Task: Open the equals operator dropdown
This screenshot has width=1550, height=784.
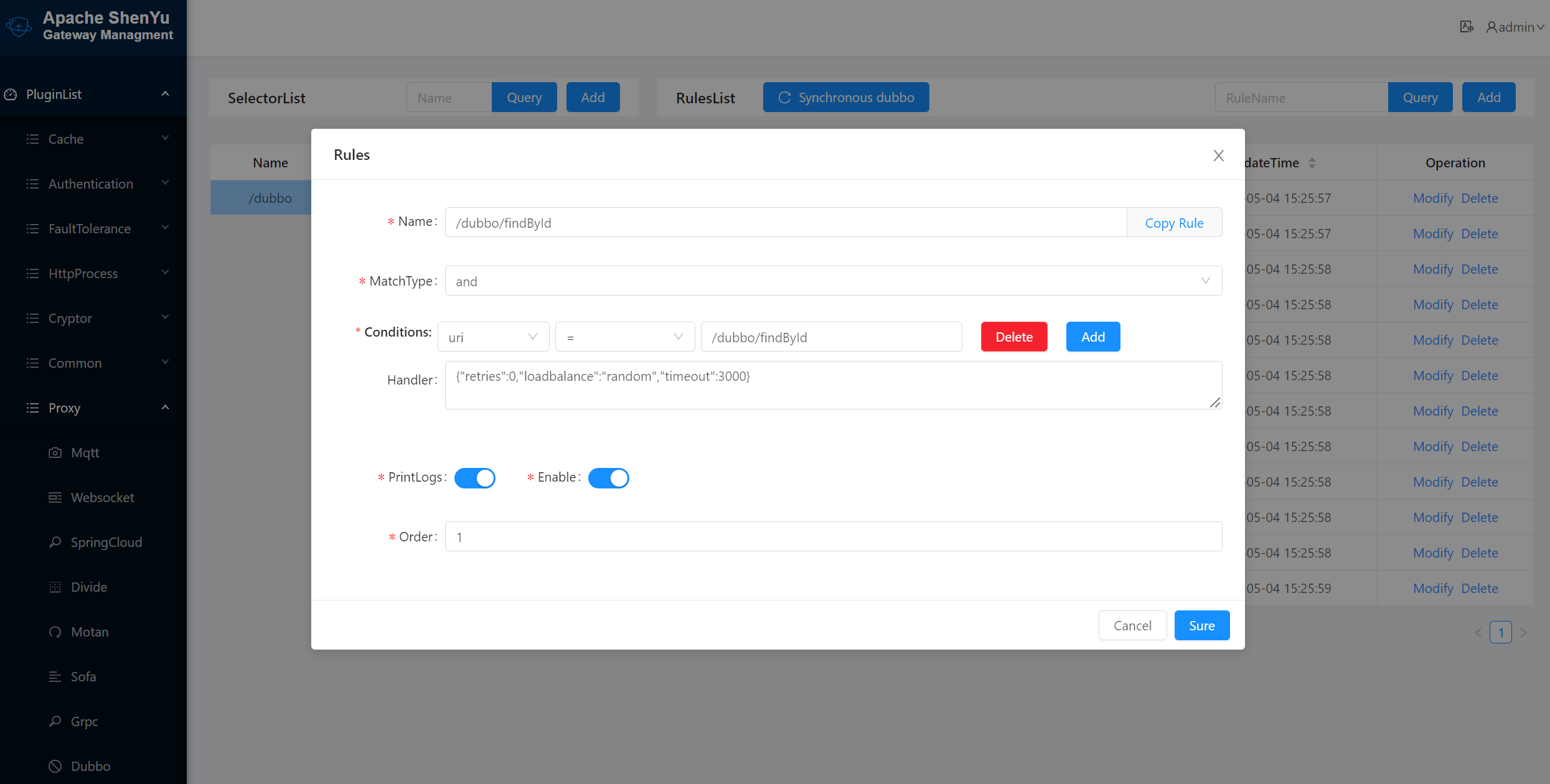Action: click(x=624, y=337)
